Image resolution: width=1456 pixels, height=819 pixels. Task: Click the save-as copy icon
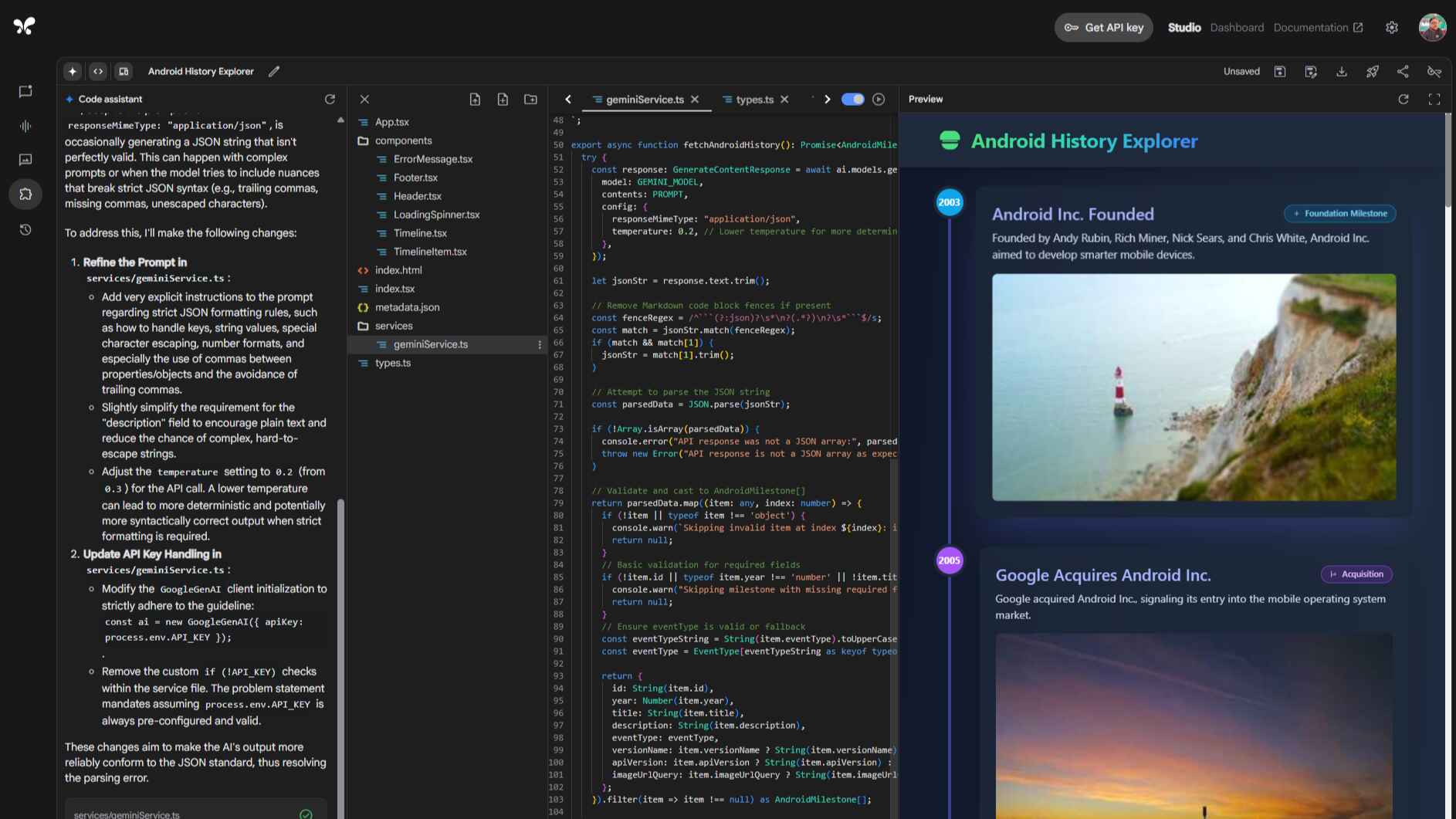coord(1311,71)
